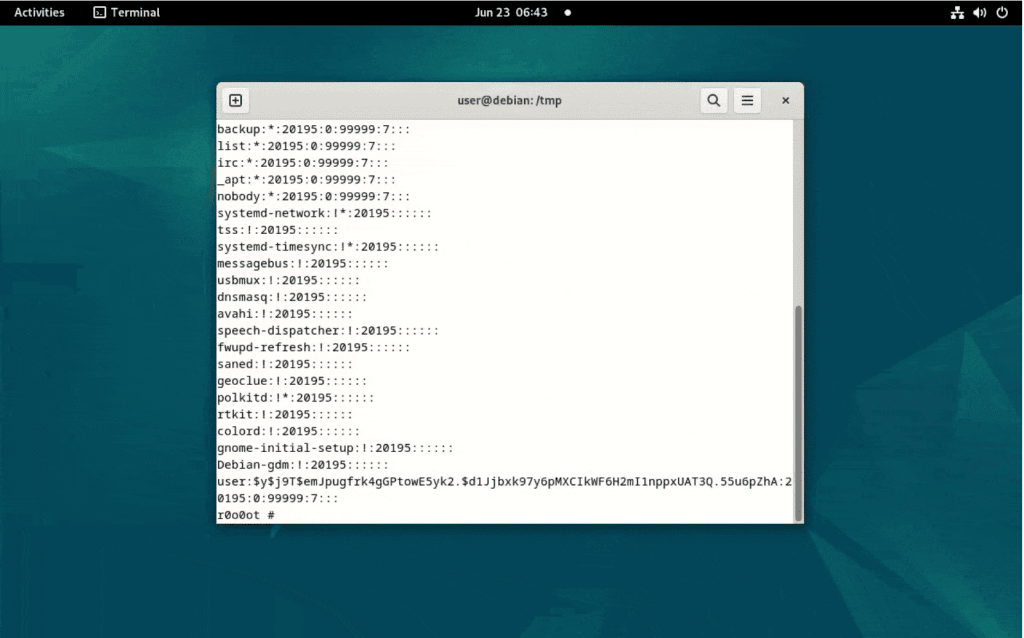Viewport: 1024px width, 638px height.
Task: Click the nobody:*:20195 line
Action: [313, 197]
